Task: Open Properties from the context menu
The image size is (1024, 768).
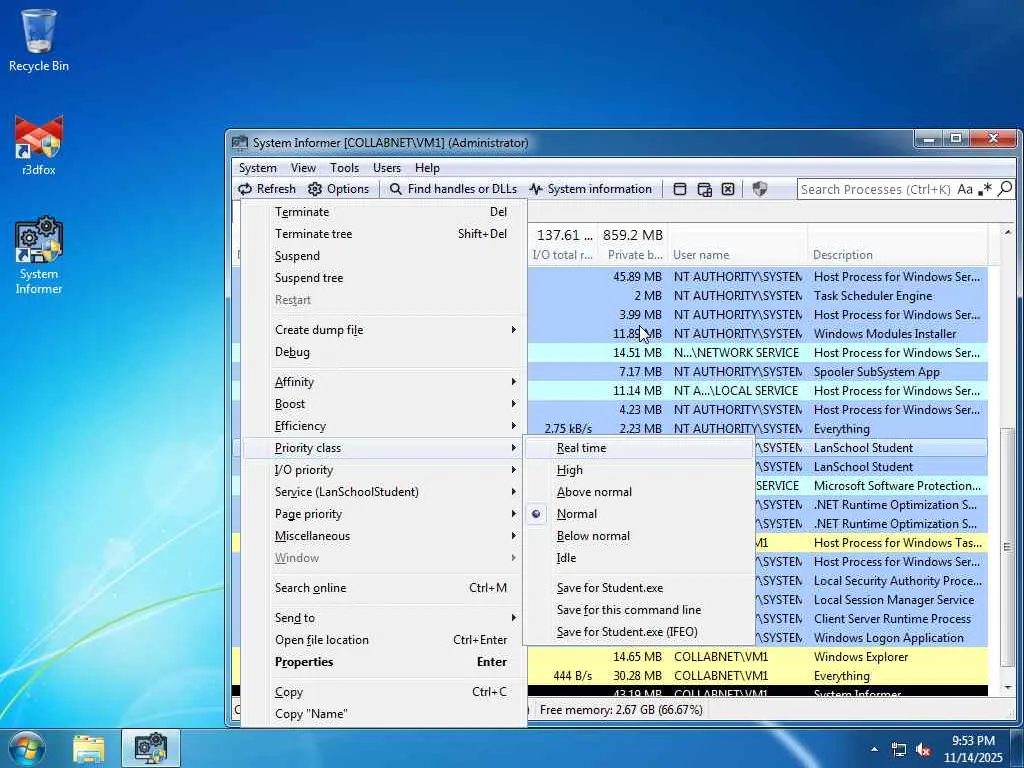Action: [384, 662]
